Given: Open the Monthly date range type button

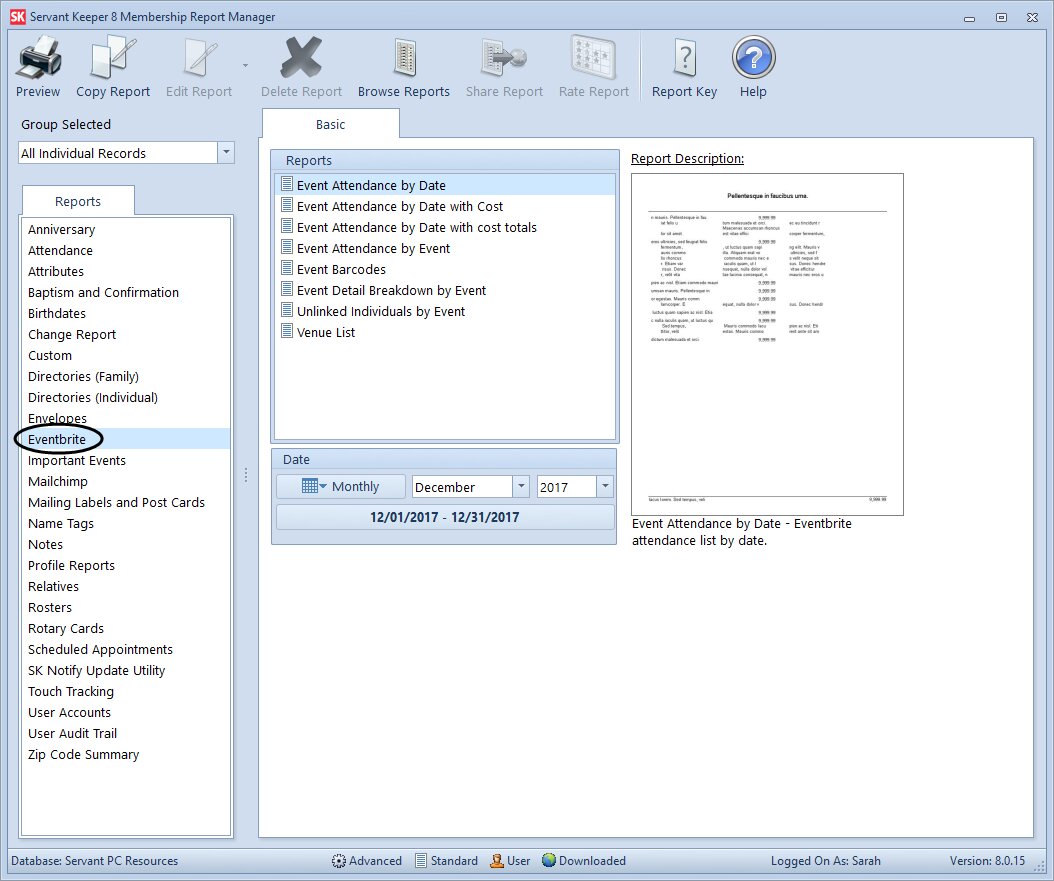Looking at the screenshot, I should click(341, 487).
